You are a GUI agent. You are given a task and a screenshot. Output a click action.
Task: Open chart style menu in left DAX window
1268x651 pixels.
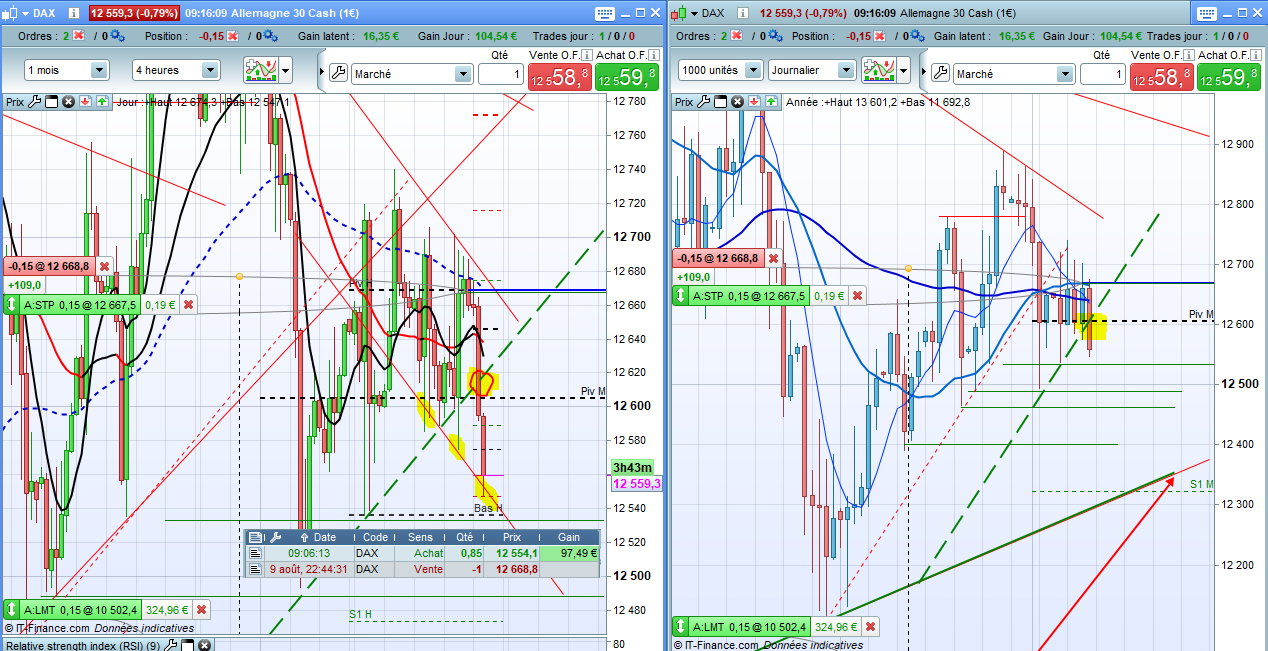coord(16,13)
